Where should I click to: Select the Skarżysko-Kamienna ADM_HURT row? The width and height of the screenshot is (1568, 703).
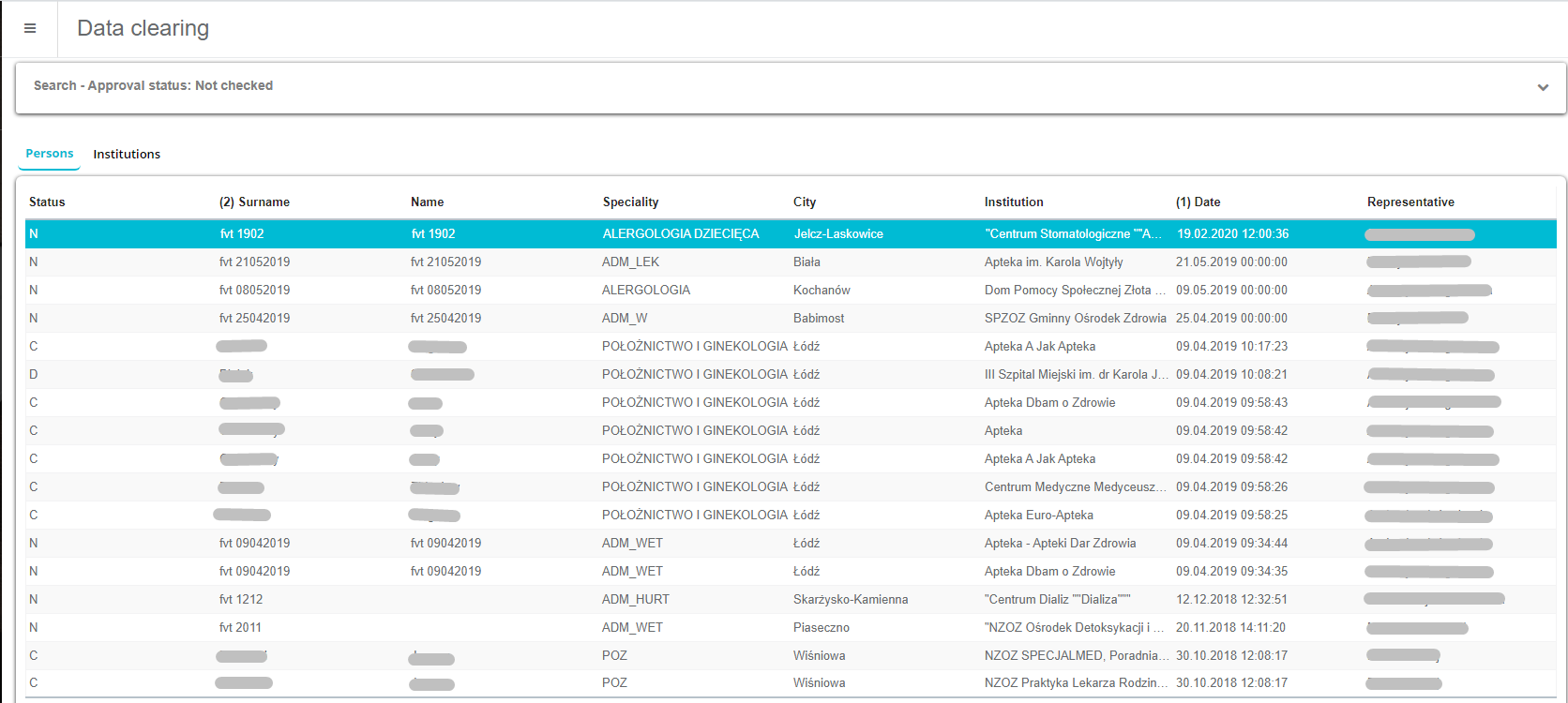click(850, 599)
